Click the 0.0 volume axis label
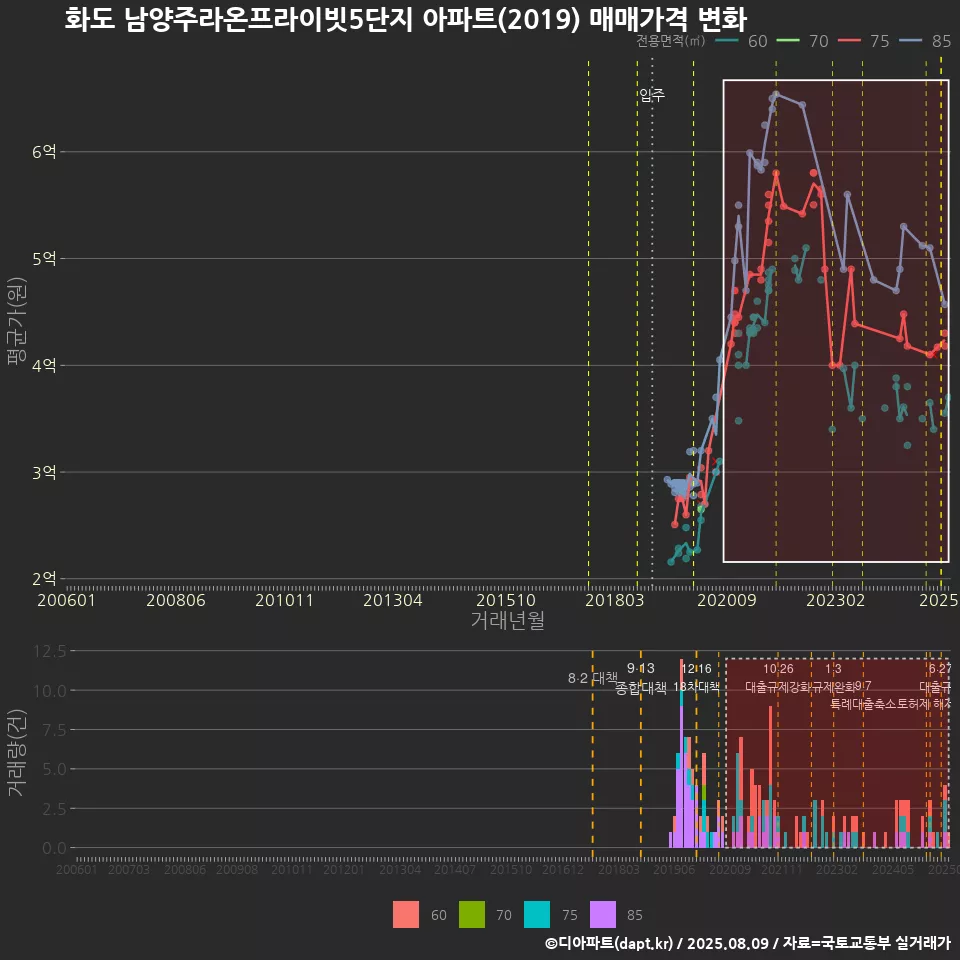Image resolution: width=960 pixels, height=960 pixels. coord(54,848)
